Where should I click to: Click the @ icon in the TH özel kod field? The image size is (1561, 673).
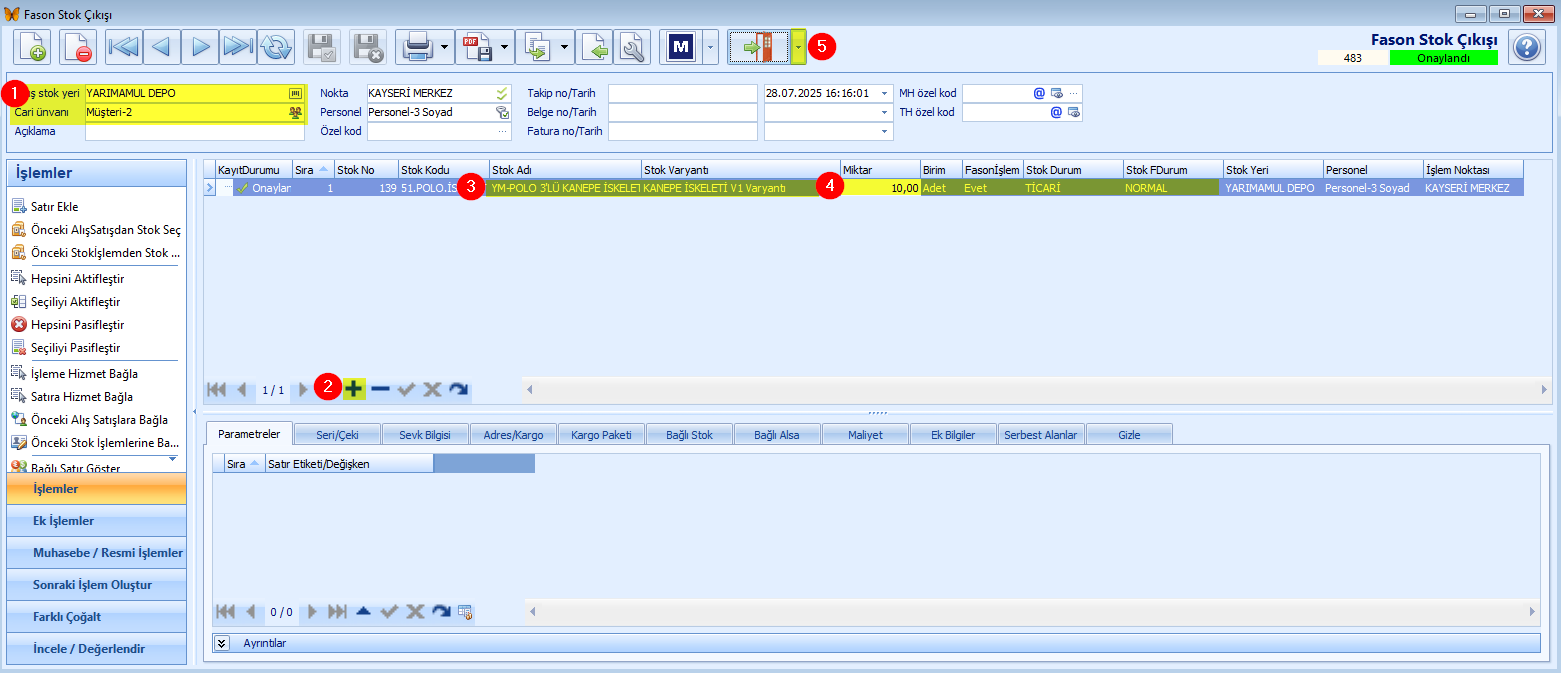[x=1056, y=113]
